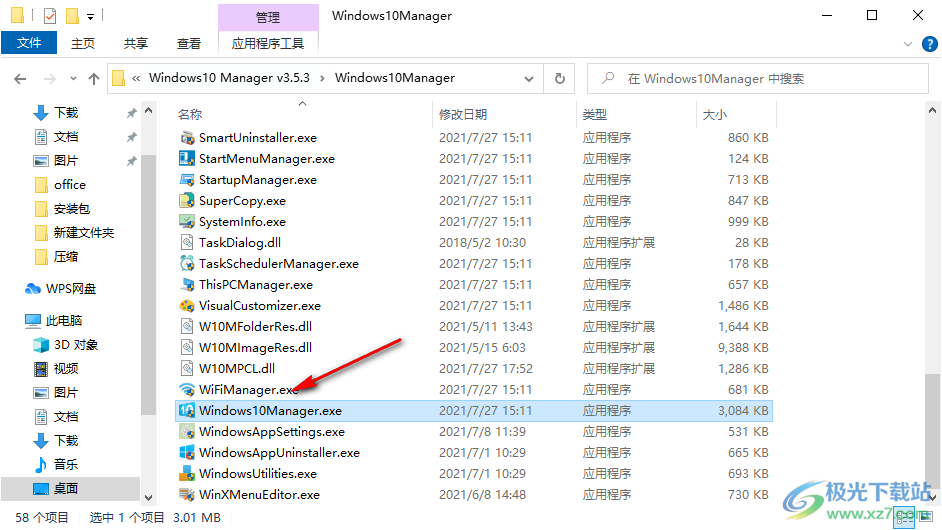The width and height of the screenshot is (942, 530).
Task: Expand the address bar history dropdown
Action: (529, 79)
